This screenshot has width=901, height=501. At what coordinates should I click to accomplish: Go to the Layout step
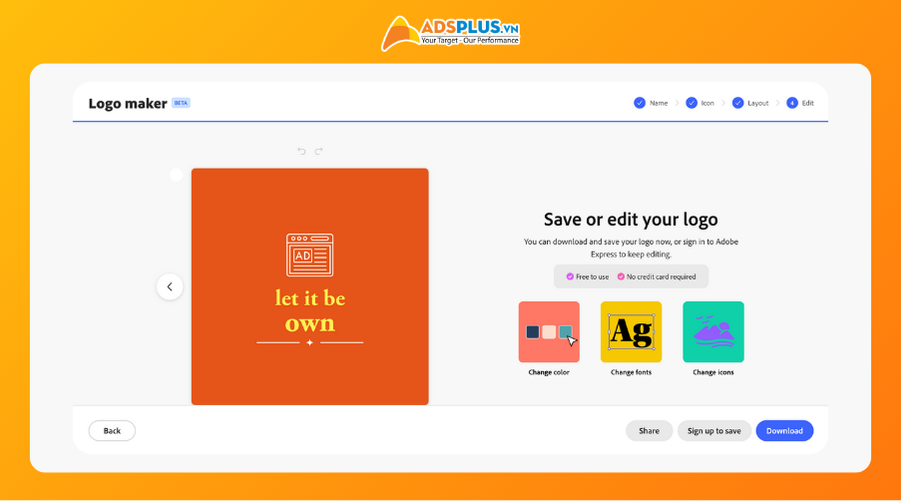750,103
